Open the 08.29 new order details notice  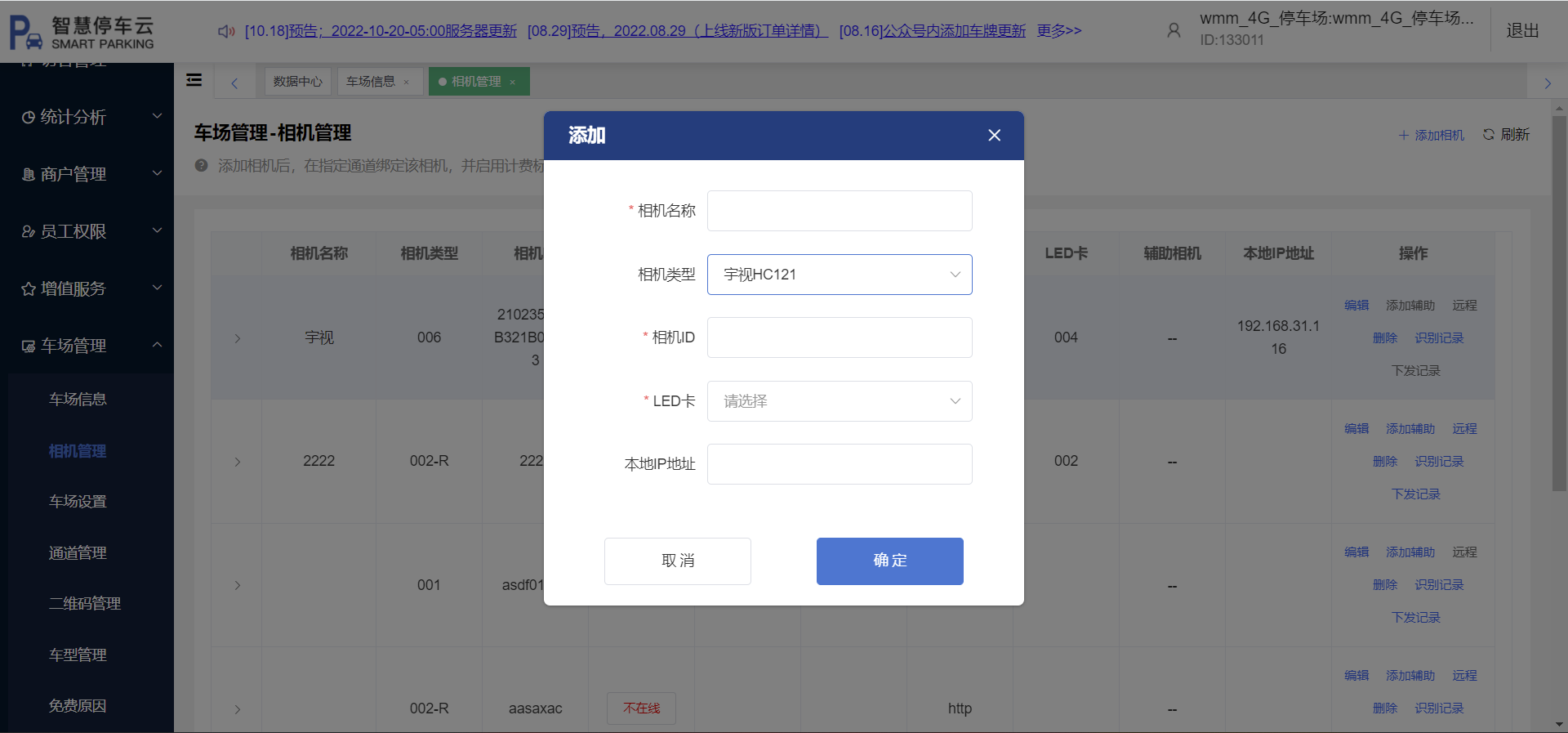tap(677, 31)
